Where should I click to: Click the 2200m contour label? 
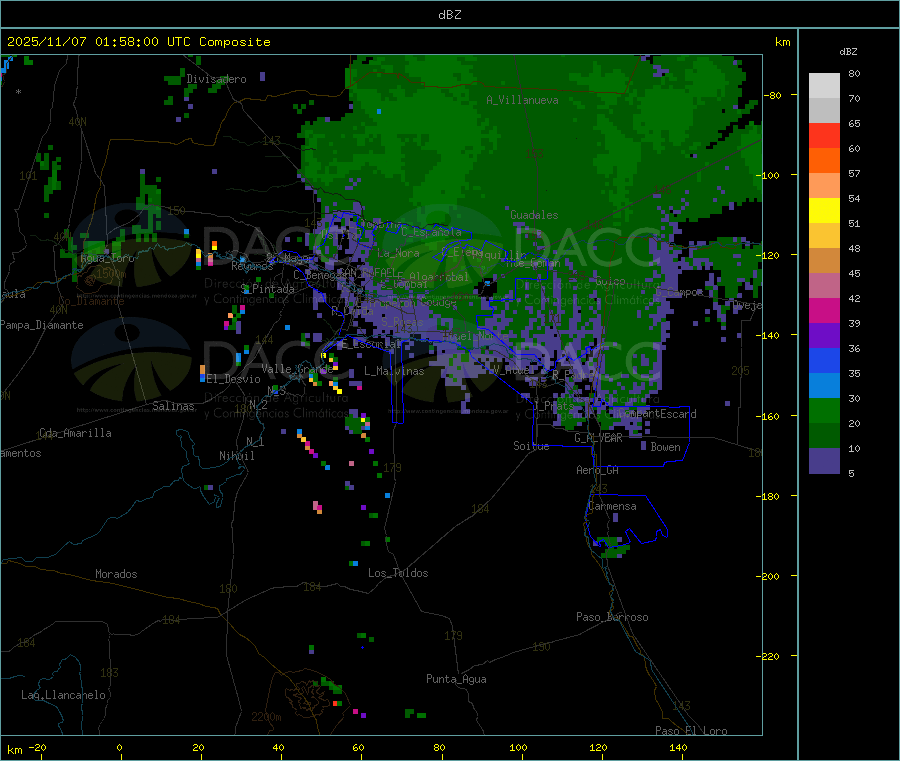coord(266,717)
